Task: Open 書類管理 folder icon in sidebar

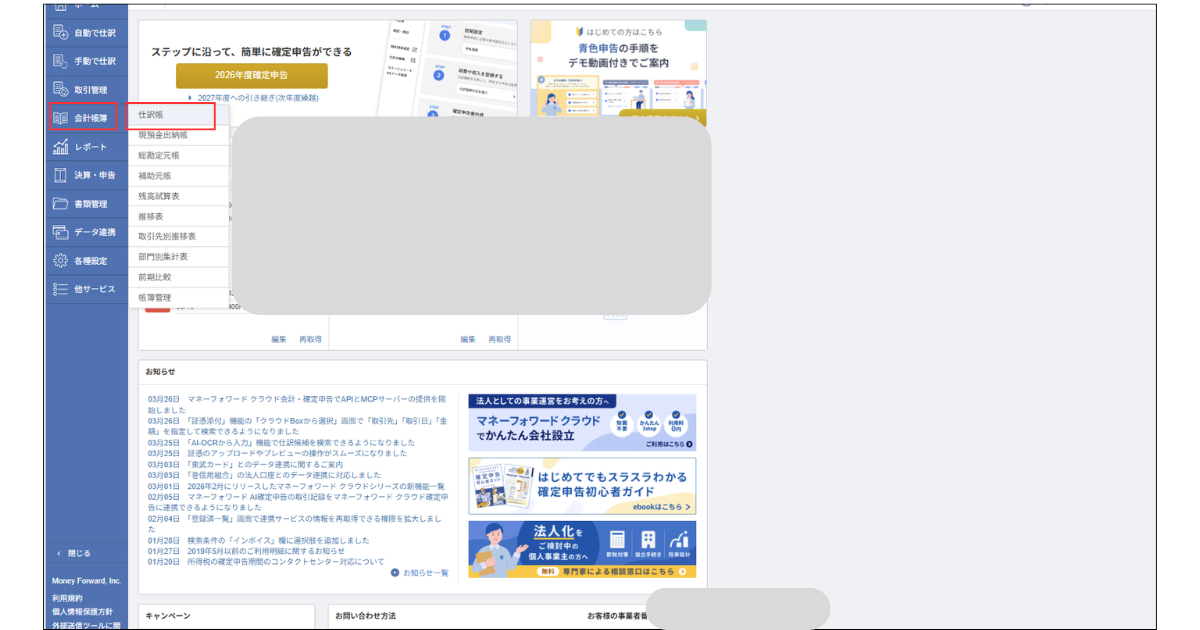Action: 60,204
